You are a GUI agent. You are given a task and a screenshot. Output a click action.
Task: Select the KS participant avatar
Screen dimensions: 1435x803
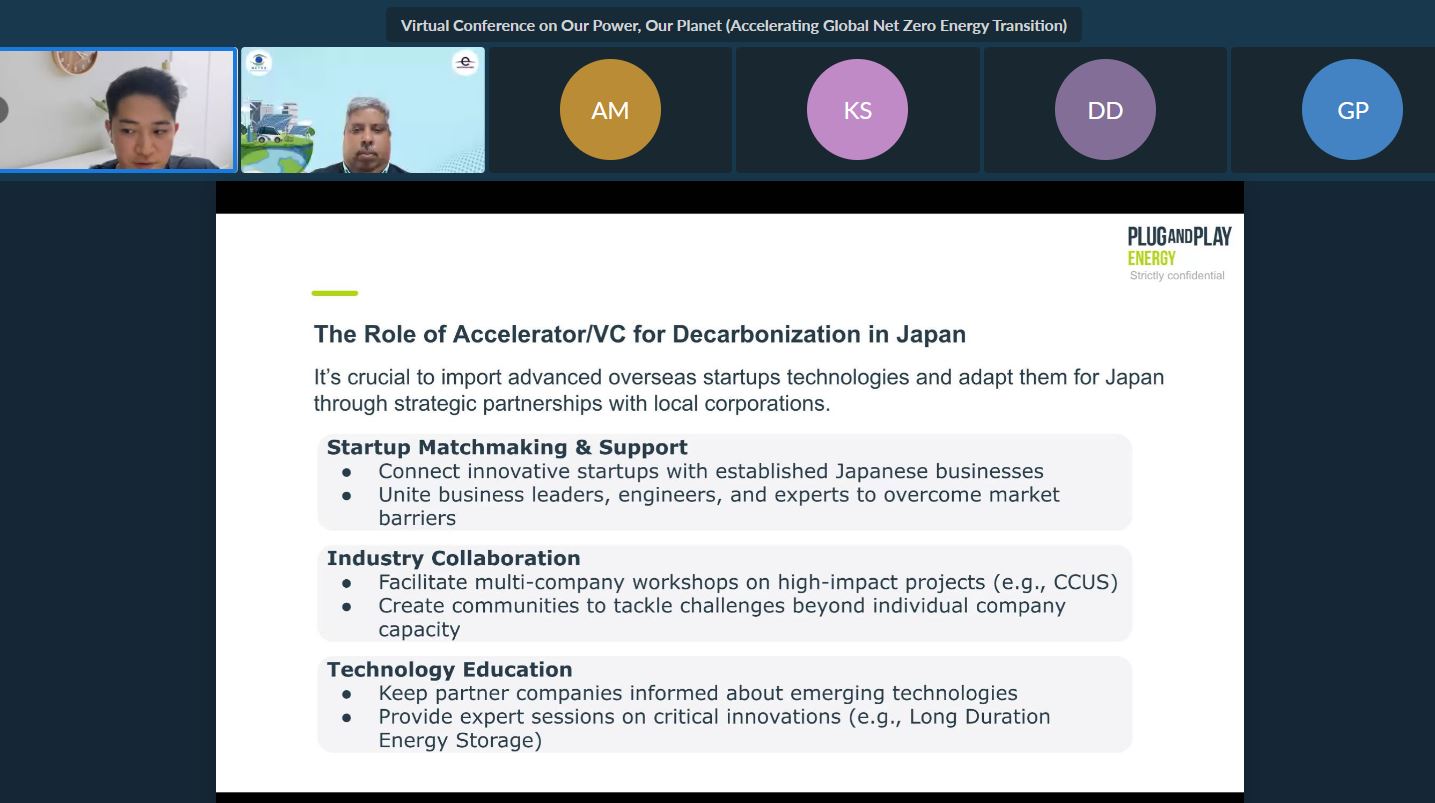(857, 110)
